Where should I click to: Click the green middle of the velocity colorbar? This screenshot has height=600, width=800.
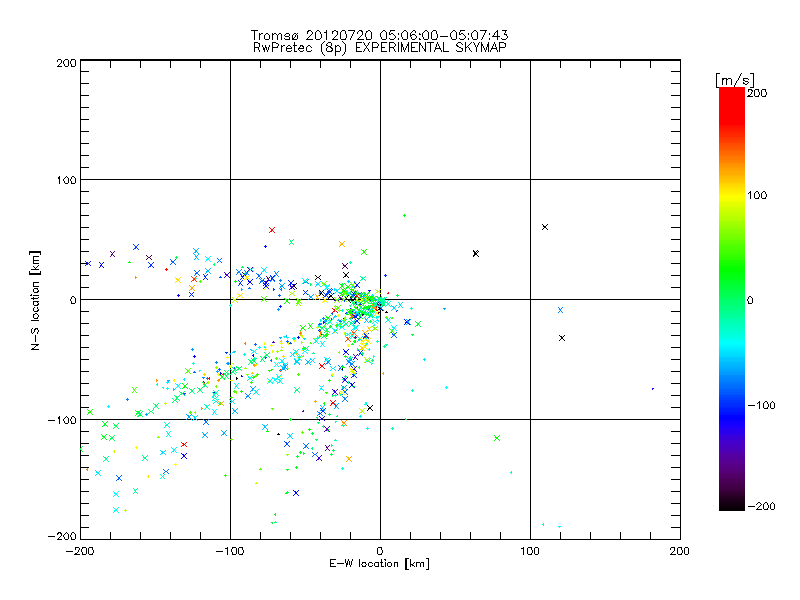tap(732, 286)
